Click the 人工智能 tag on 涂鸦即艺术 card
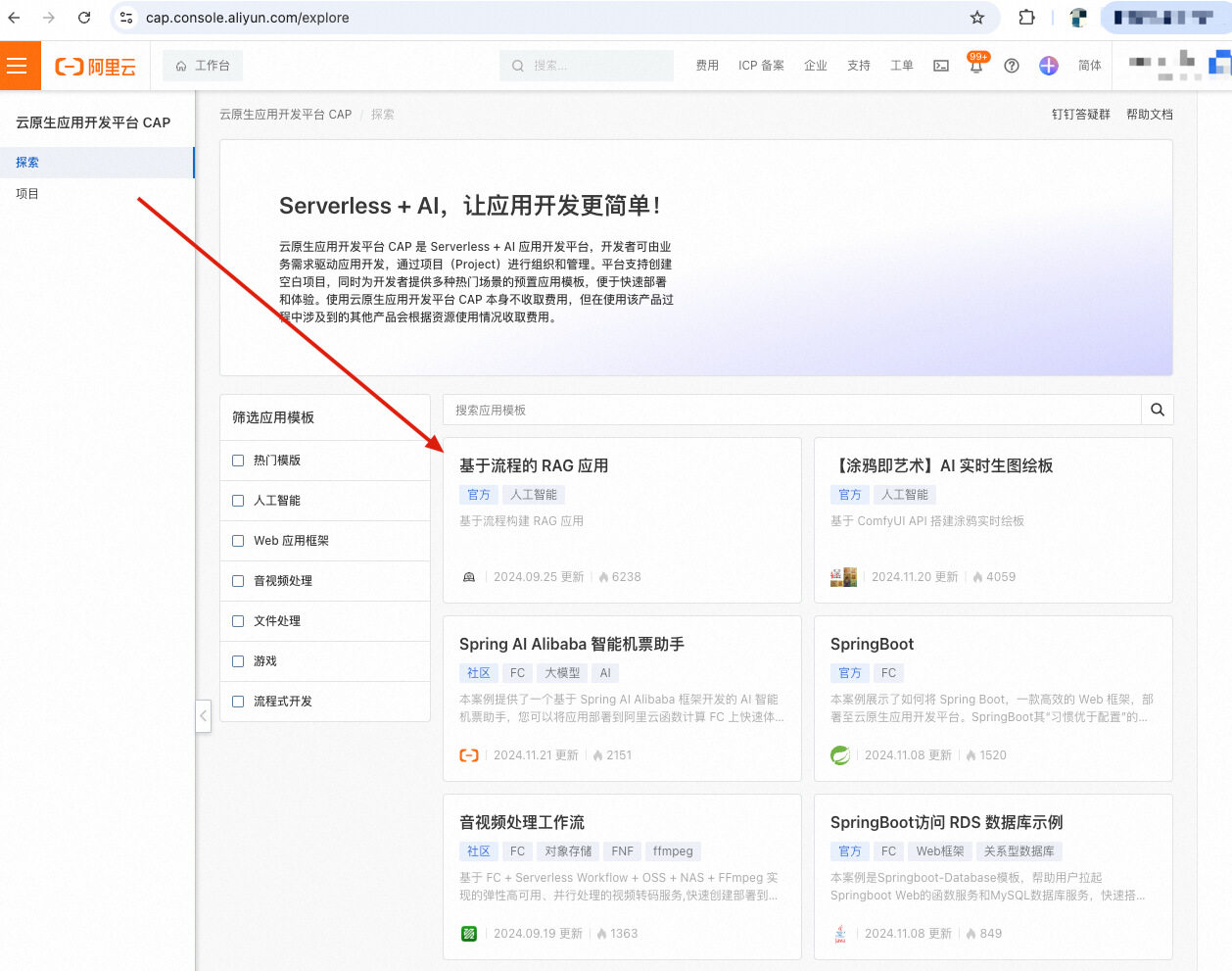This screenshot has height=971, width=1232. 905,495
